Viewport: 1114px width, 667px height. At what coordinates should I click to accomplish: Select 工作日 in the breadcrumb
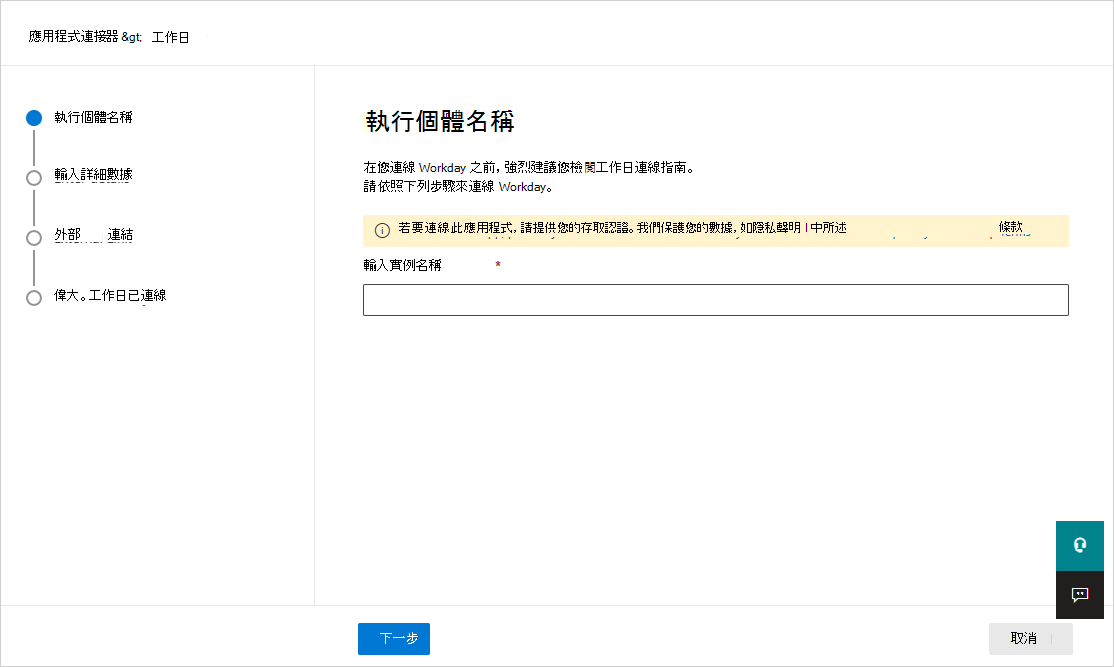click(170, 36)
